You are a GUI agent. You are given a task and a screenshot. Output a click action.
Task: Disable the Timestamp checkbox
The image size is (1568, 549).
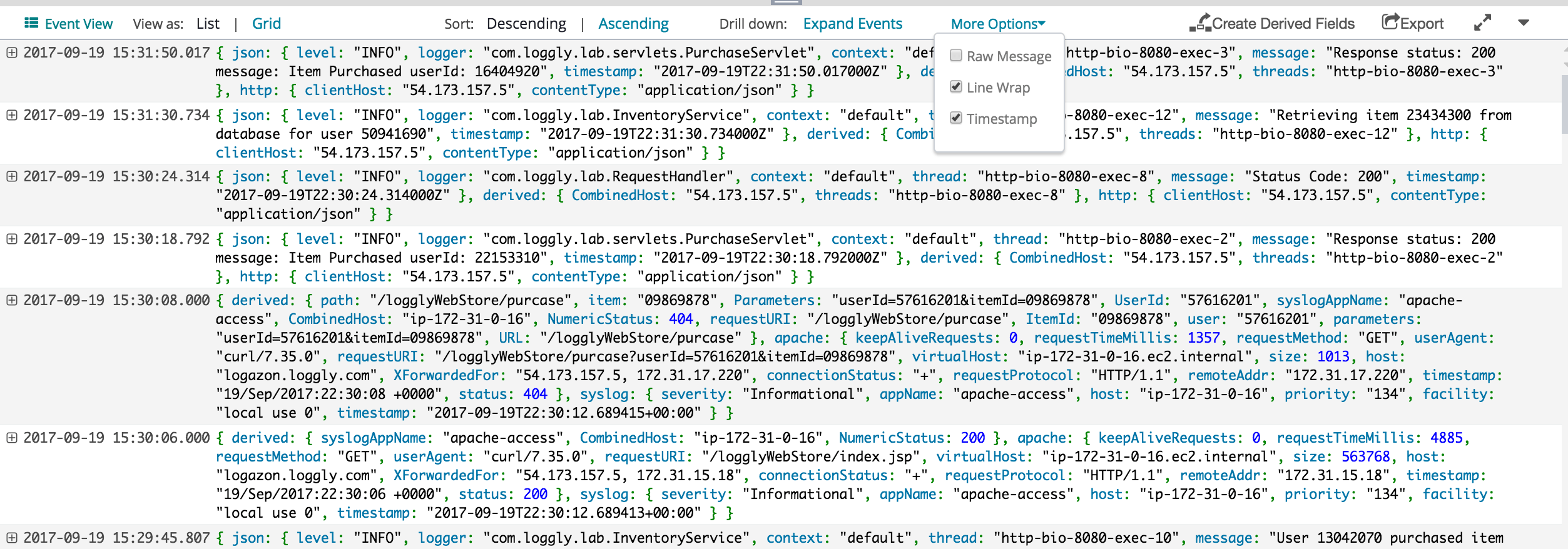955,118
